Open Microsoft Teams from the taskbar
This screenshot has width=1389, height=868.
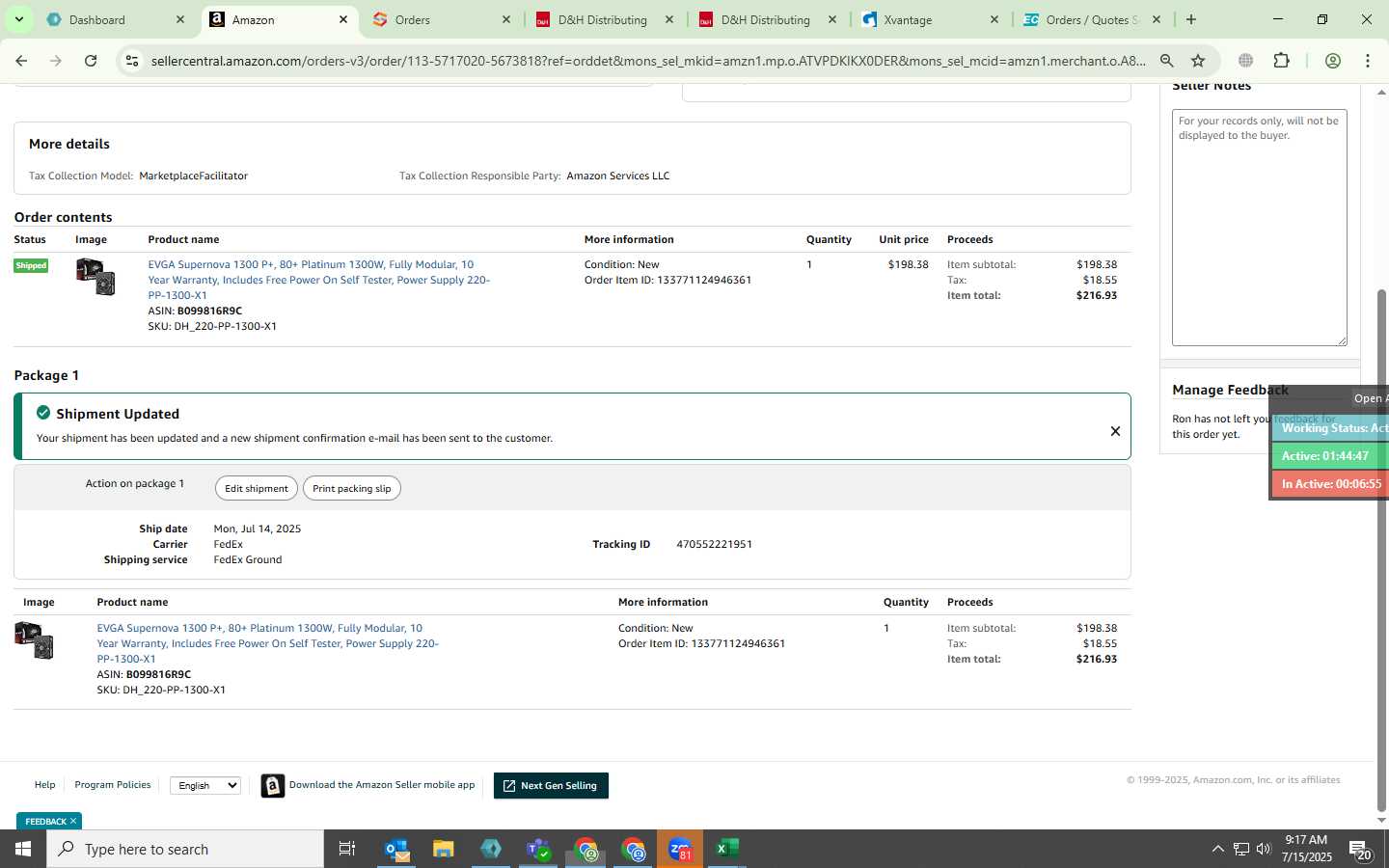pyautogui.click(x=538, y=849)
